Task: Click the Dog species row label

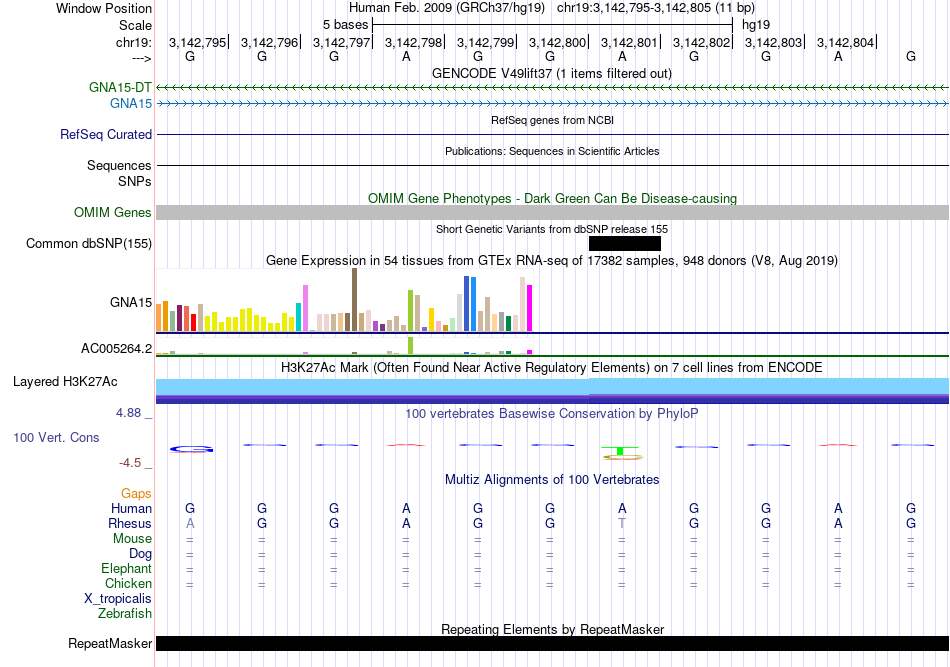Action: coord(141,553)
